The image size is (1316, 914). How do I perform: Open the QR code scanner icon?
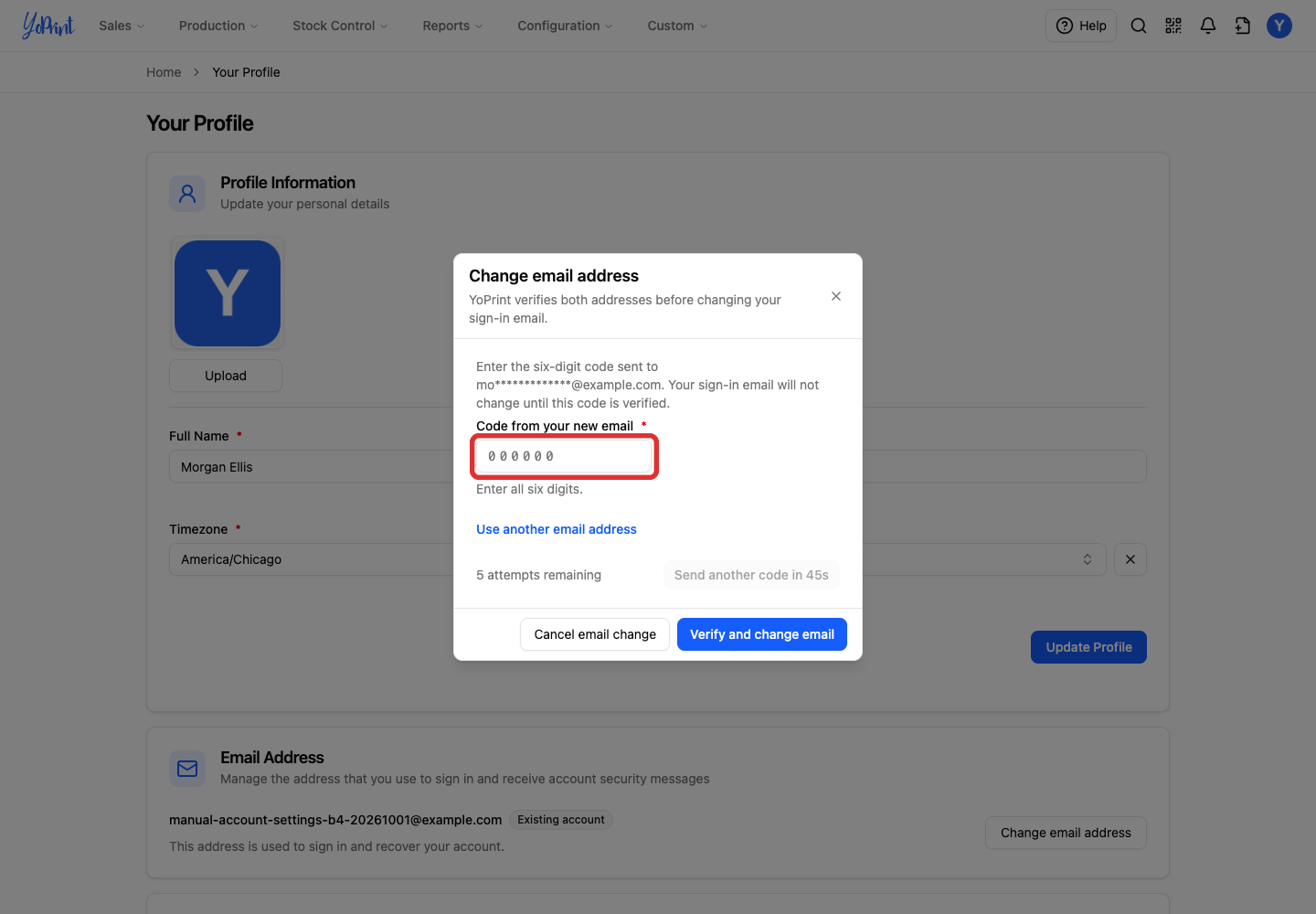(x=1173, y=26)
